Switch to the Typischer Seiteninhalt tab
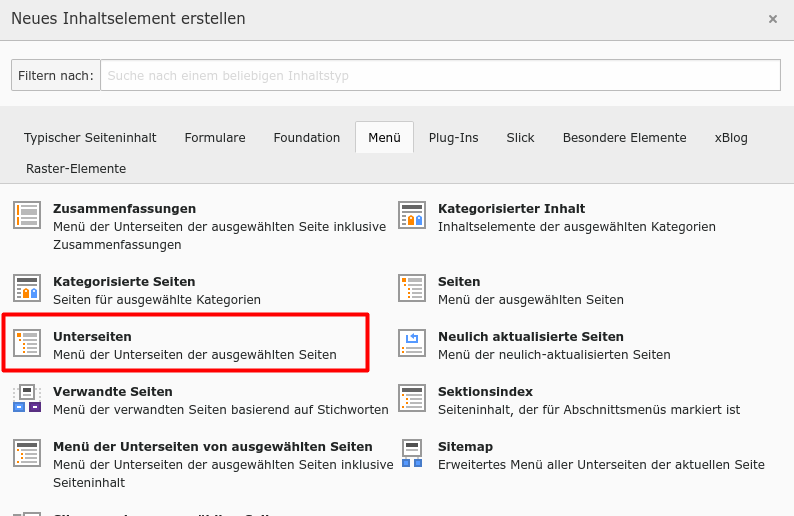Screen dimensions: 794x516 point(90,138)
